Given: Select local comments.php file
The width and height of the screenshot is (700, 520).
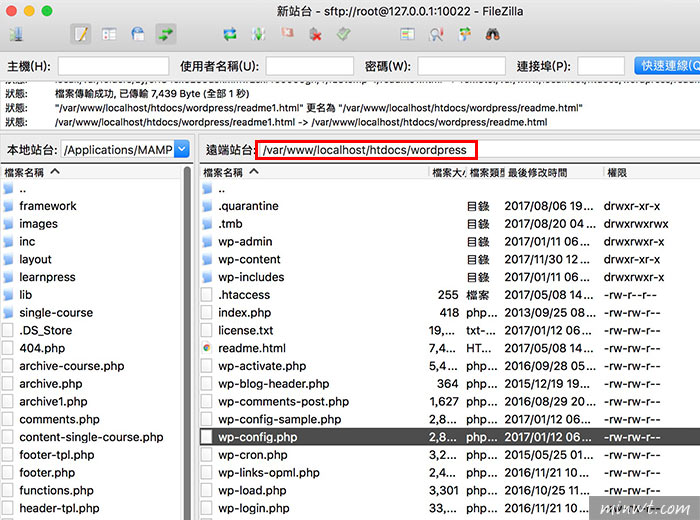Looking at the screenshot, I should pyautogui.click(x=59, y=419).
